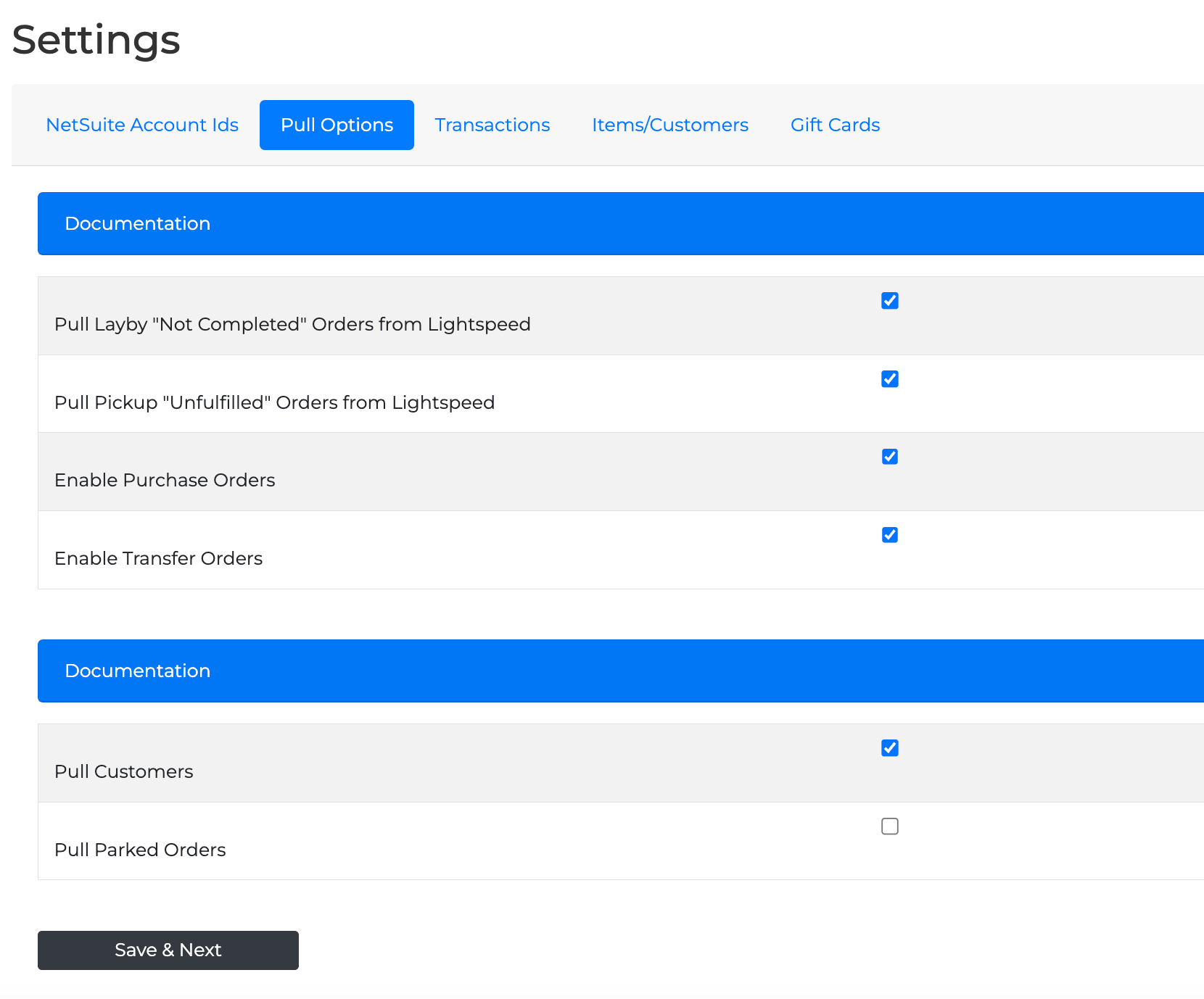Select the Pull Options tab
Image resolution: width=1204 pixels, height=999 pixels.
pyautogui.click(x=337, y=125)
